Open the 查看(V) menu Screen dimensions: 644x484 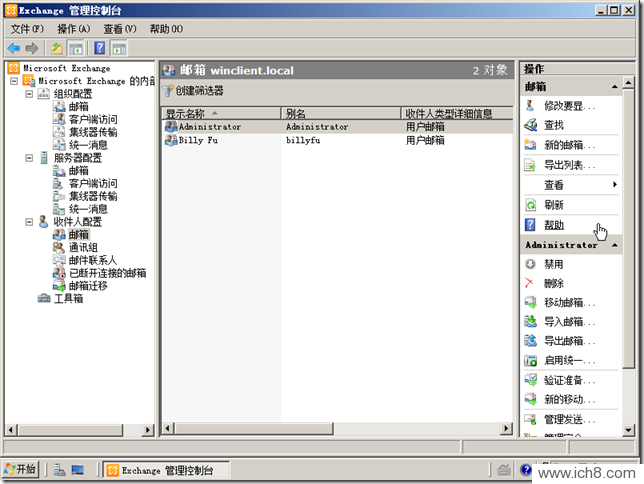coord(120,29)
